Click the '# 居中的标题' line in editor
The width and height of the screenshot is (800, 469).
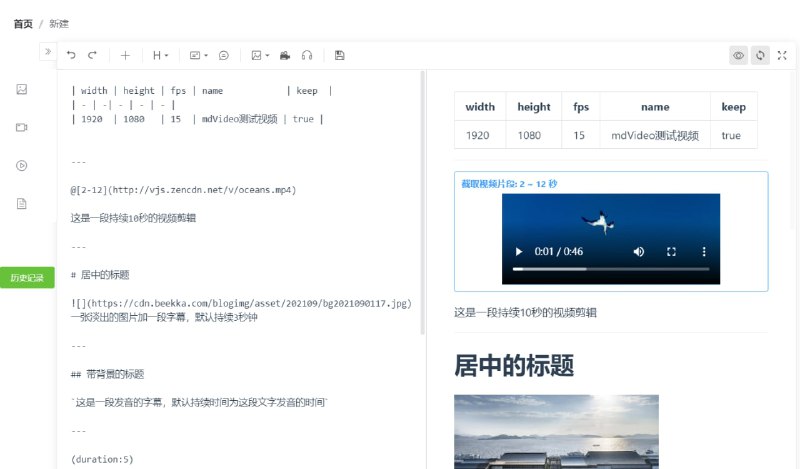[100, 275]
